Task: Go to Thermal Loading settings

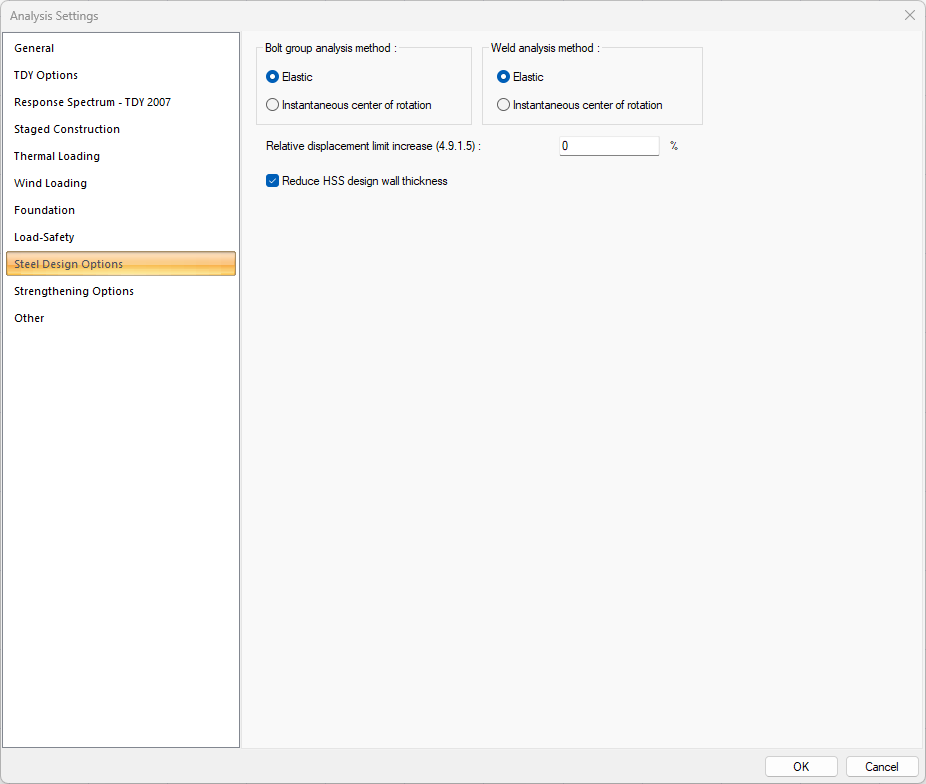Action: click(x=57, y=156)
